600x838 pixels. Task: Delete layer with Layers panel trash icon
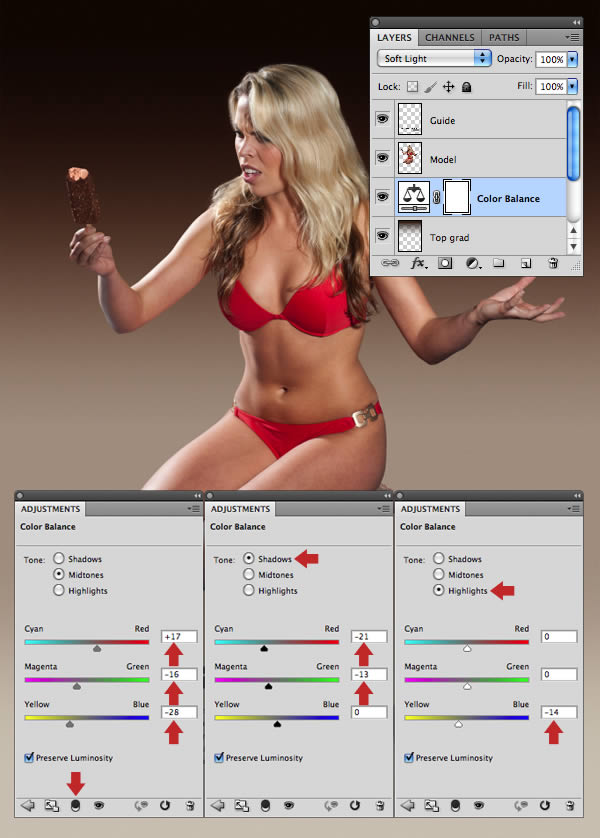pos(554,263)
